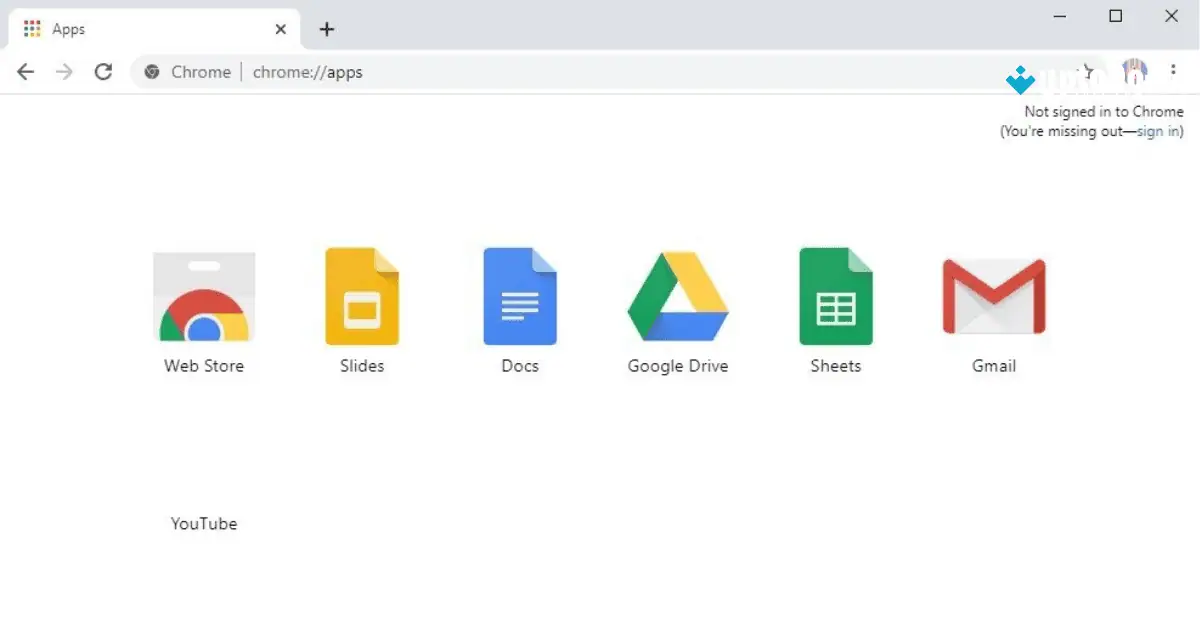Click inside the address bar

(400, 71)
